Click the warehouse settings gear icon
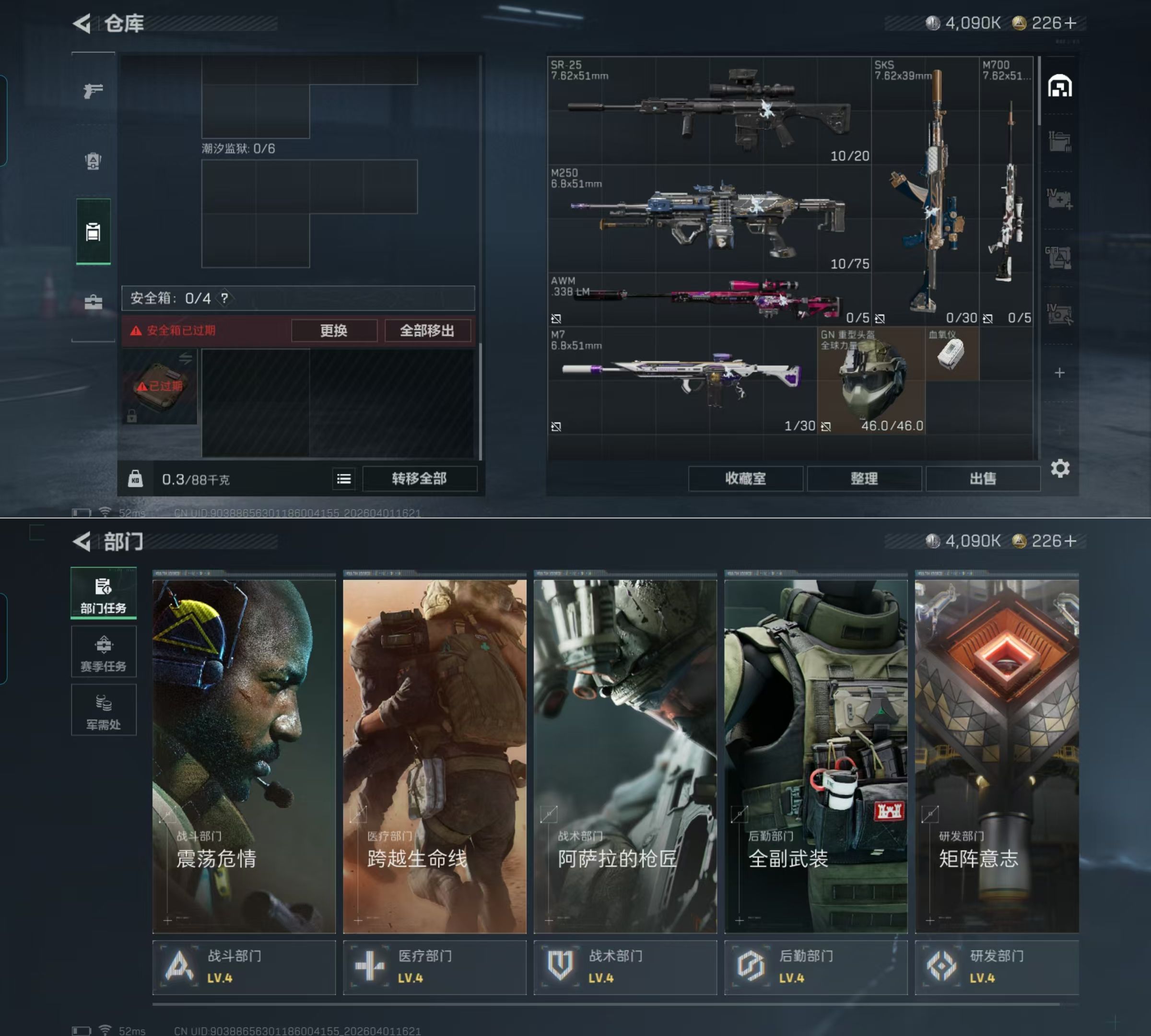This screenshot has height=1036, width=1151. (x=1059, y=469)
